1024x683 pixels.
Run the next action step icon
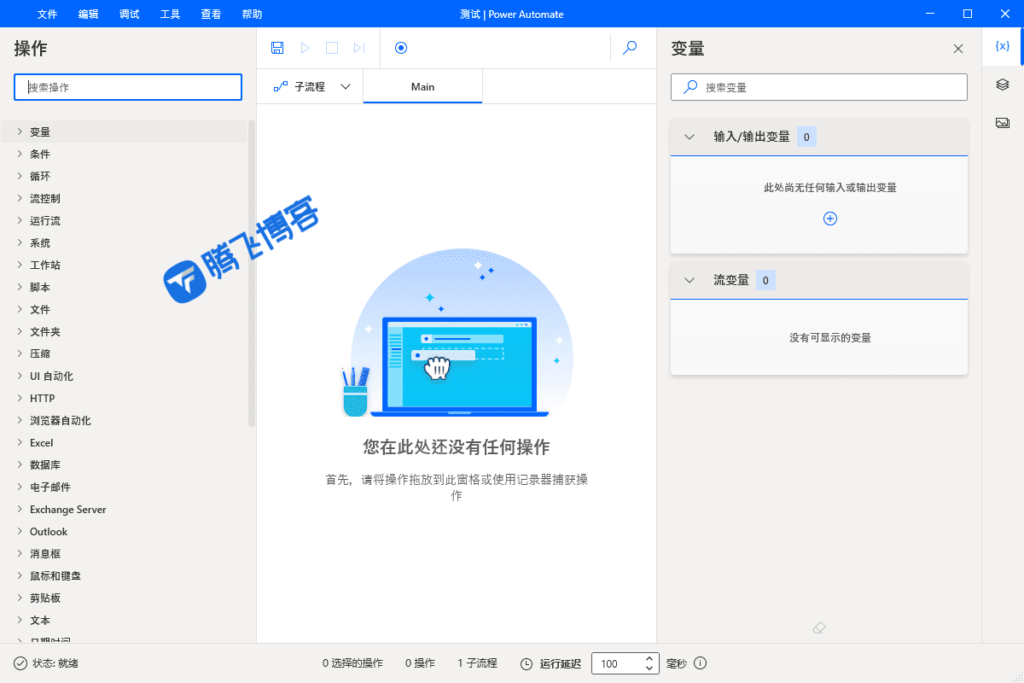(357, 47)
